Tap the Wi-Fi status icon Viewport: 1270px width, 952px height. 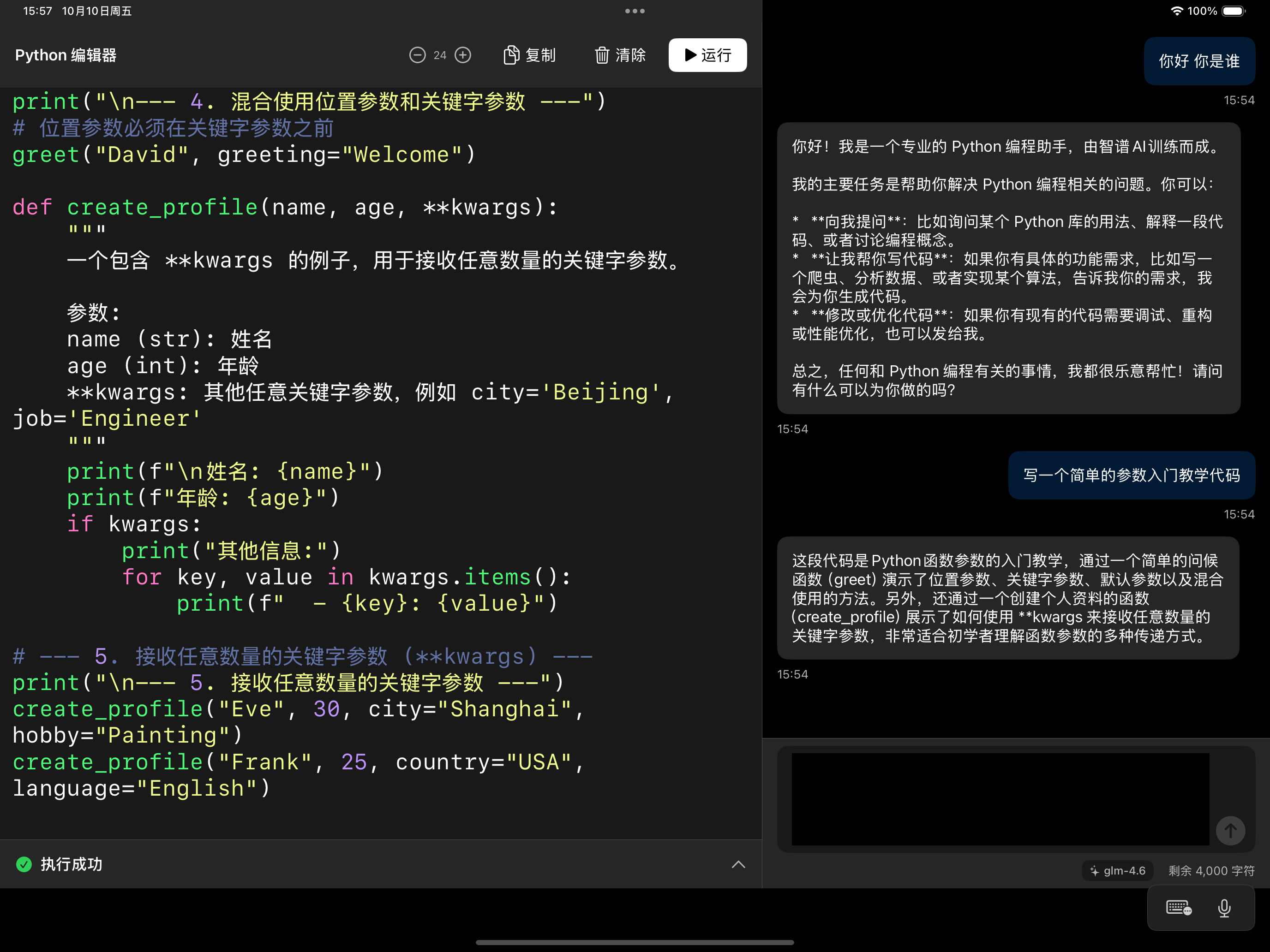[1176, 11]
